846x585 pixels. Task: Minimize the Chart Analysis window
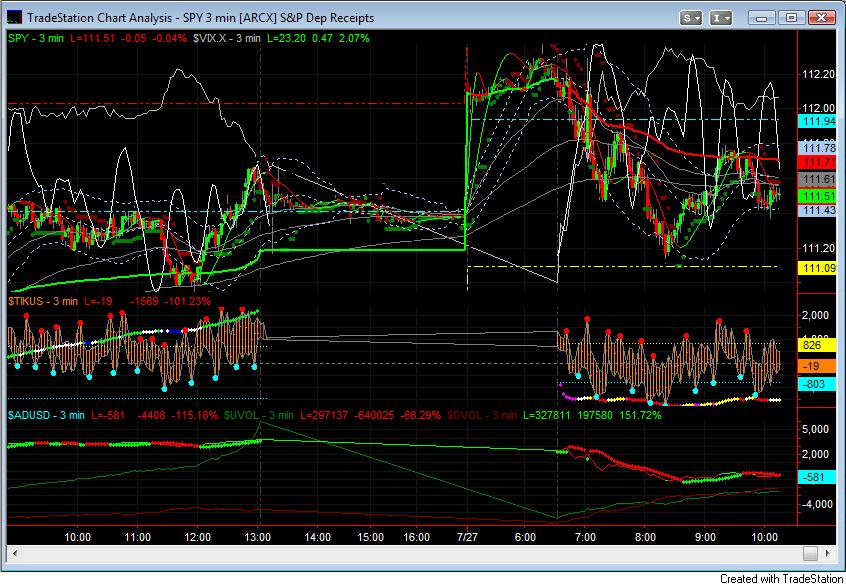pos(762,18)
